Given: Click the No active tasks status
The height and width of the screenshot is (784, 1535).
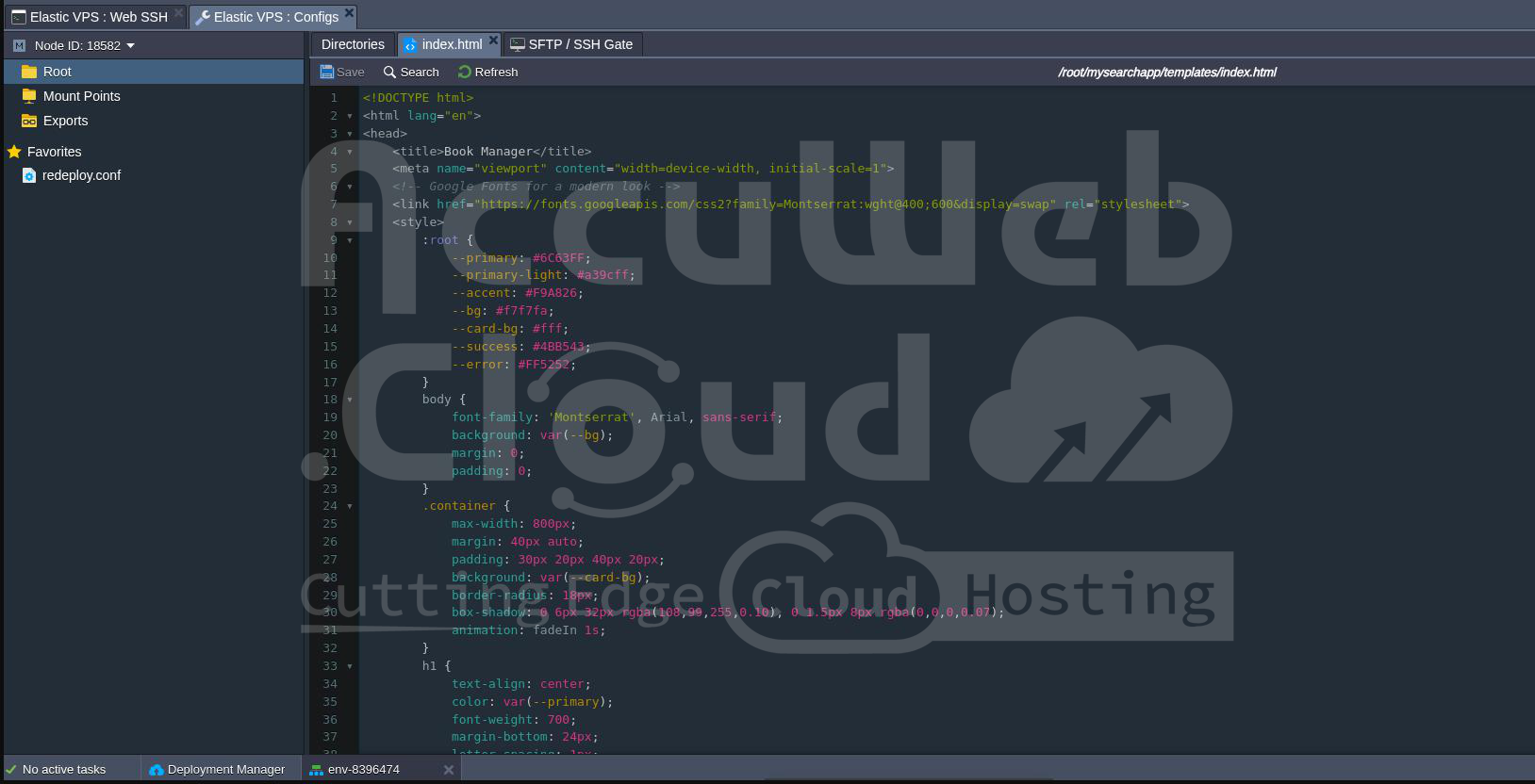Looking at the screenshot, I should [x=63, y=770].
